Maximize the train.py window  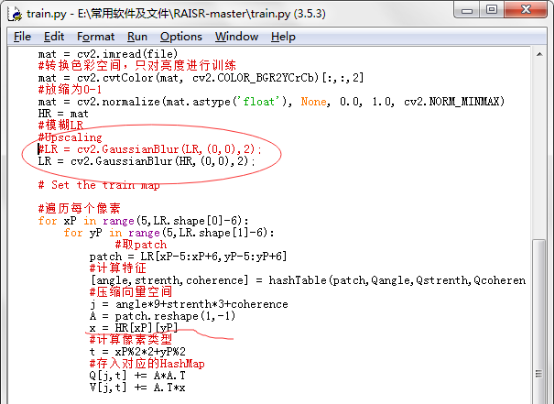tap(491, 10)
